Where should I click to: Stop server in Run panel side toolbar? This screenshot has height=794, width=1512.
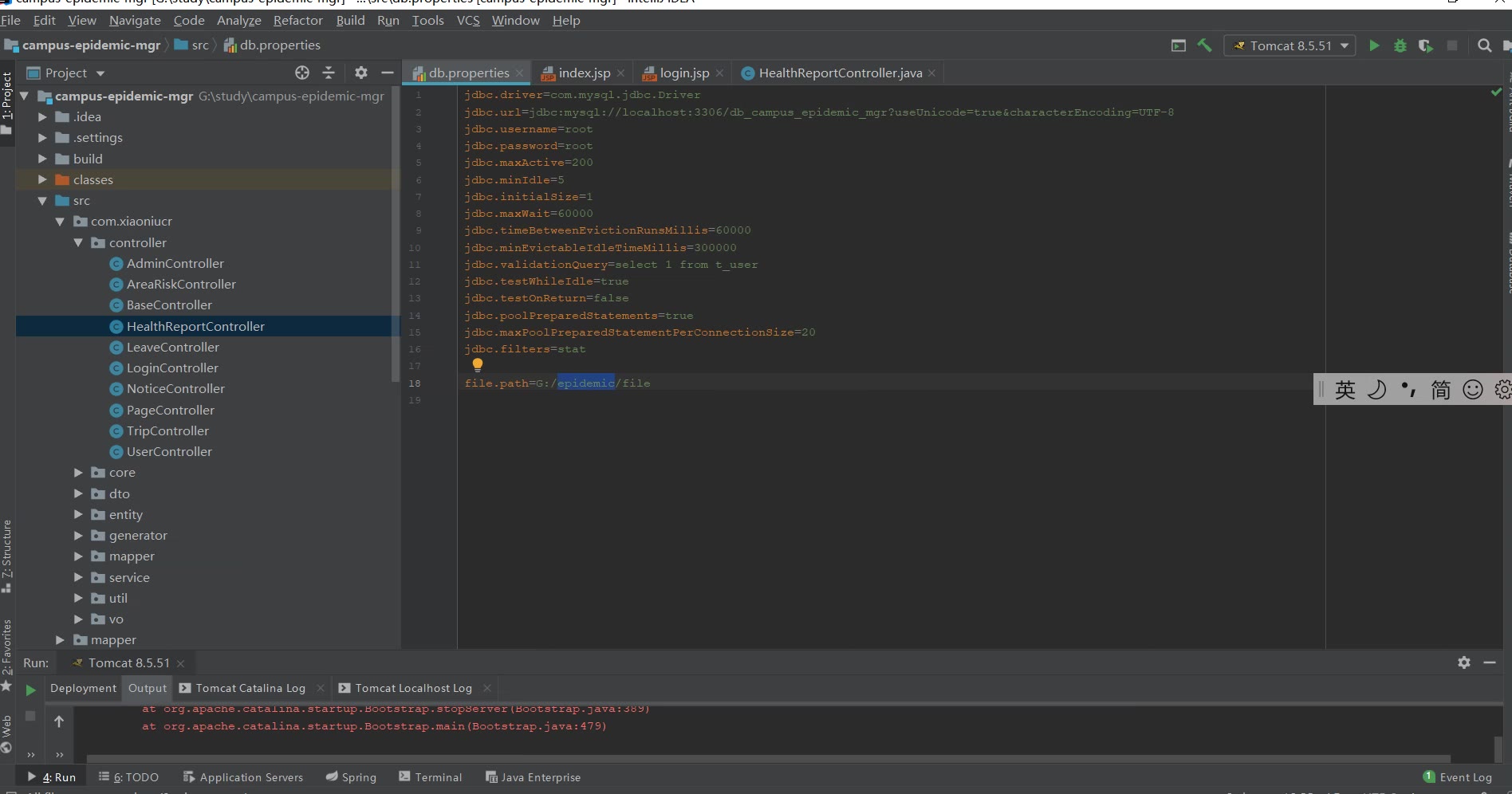30,716
